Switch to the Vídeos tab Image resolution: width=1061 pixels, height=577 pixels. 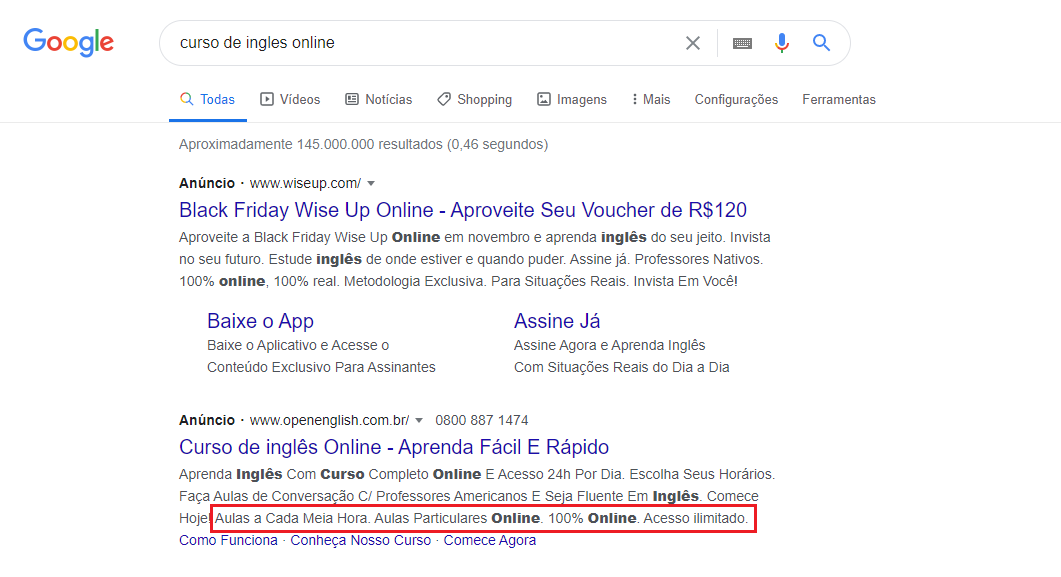click(290, 99)
